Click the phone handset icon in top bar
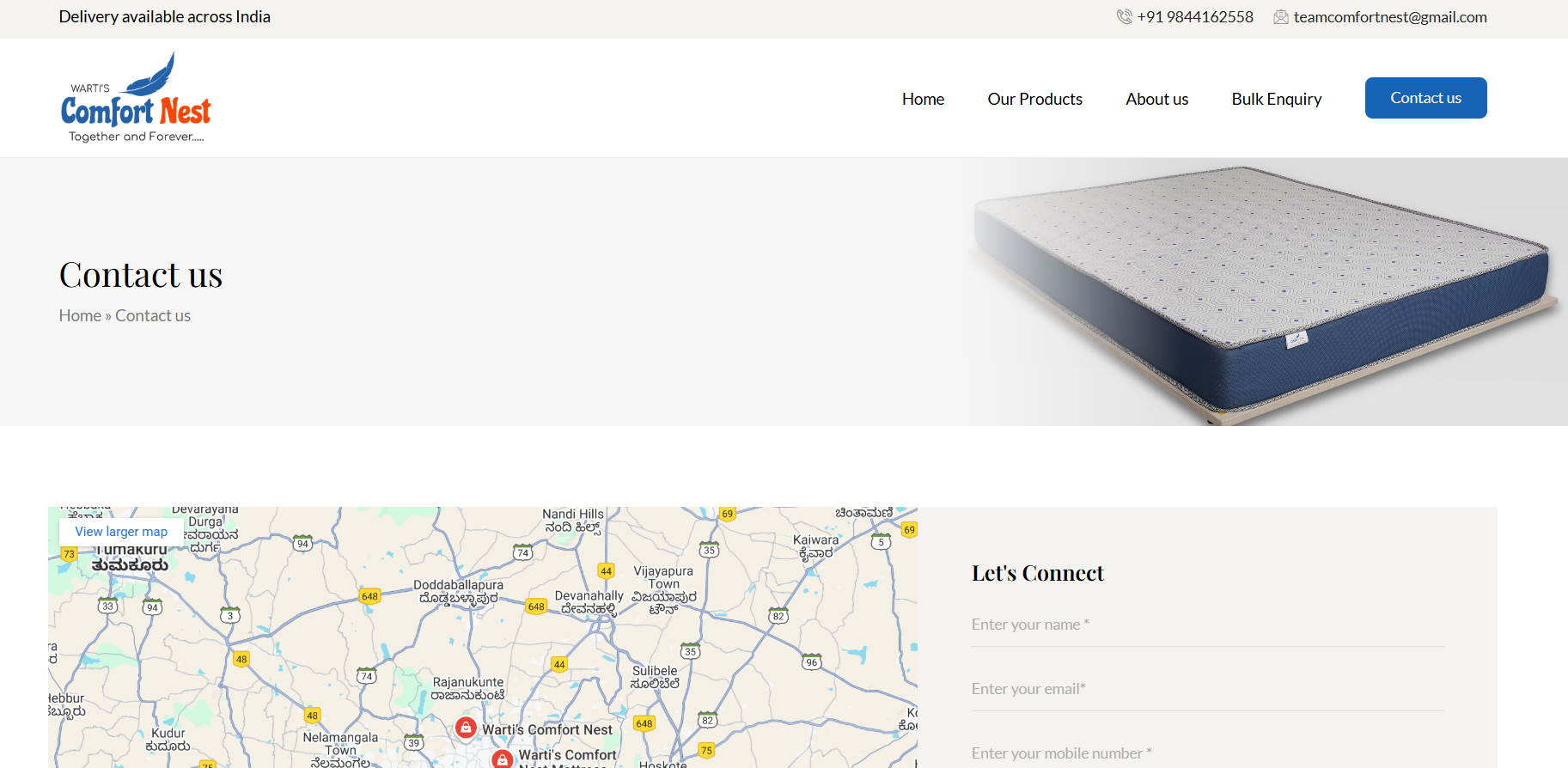 [1124, 17]
